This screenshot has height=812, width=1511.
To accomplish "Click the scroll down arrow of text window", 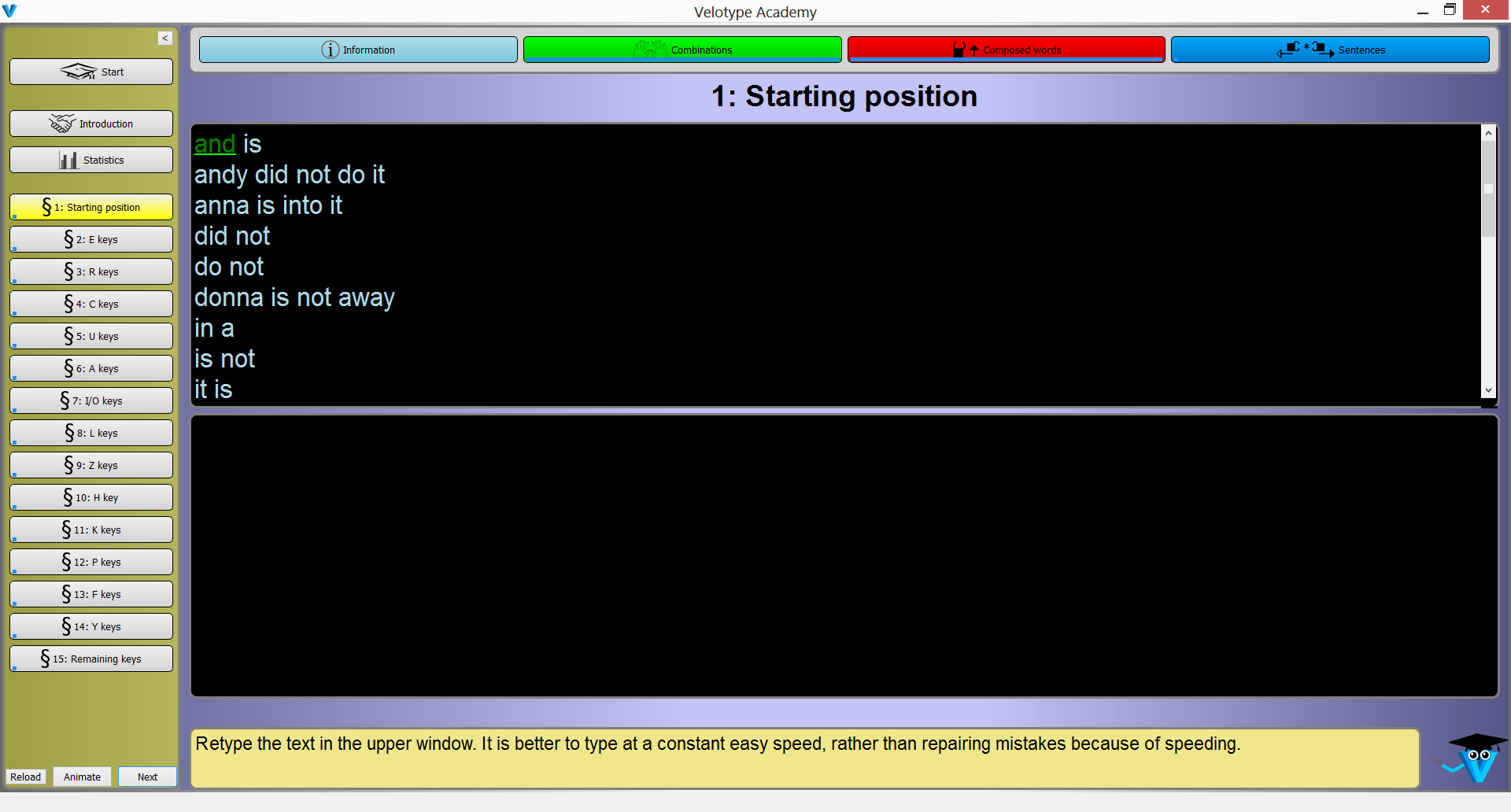I will click(1488, 390).
